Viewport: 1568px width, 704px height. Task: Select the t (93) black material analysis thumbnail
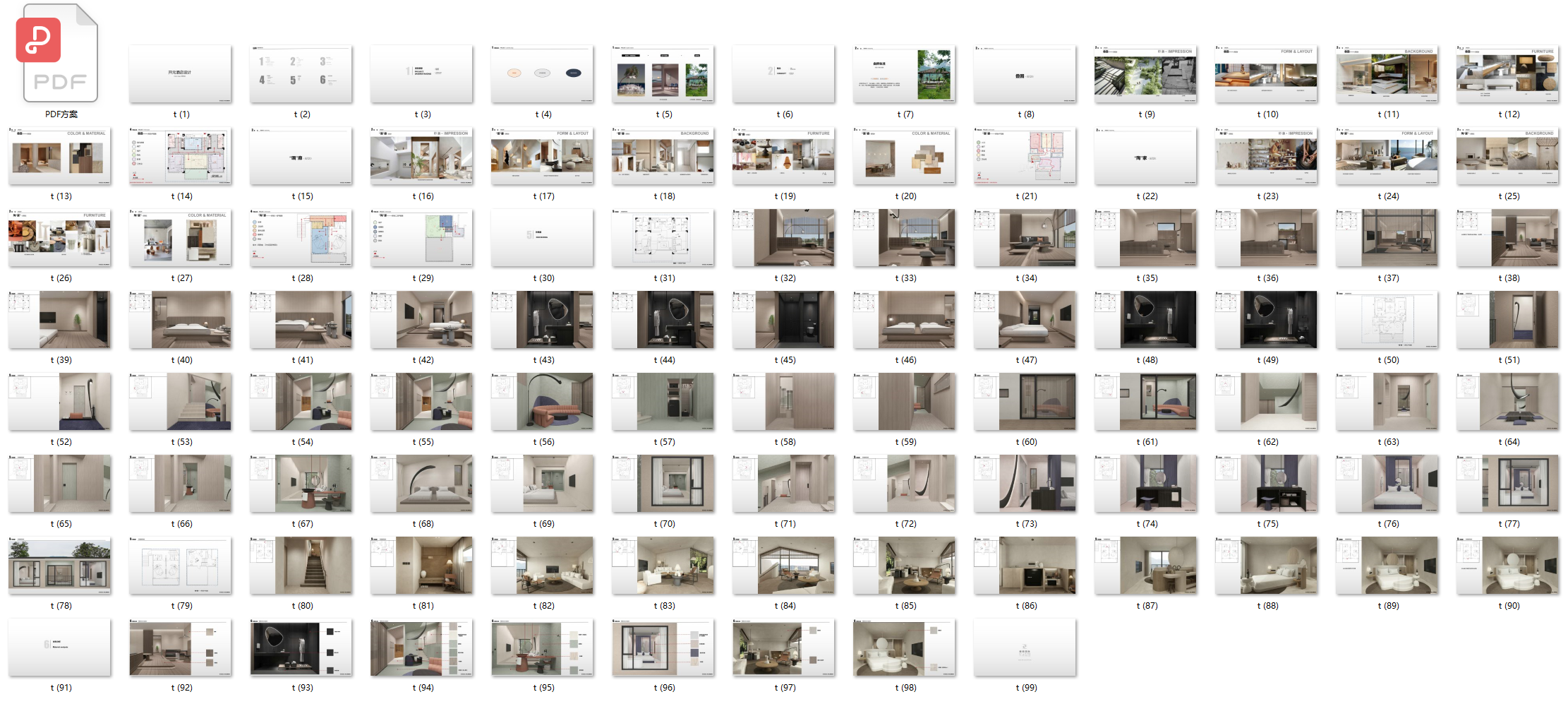pos(301,648)
